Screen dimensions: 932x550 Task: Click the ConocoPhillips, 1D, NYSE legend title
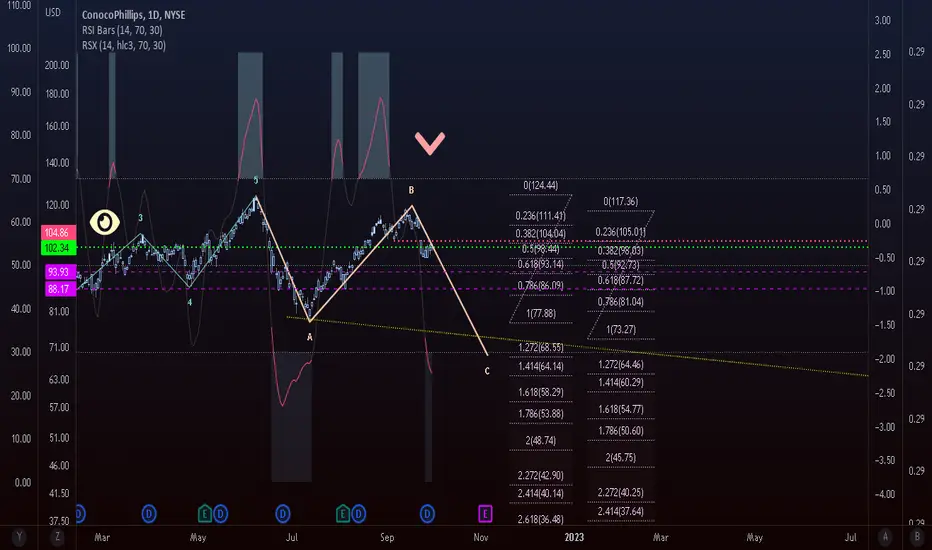(x=133, y=15)
